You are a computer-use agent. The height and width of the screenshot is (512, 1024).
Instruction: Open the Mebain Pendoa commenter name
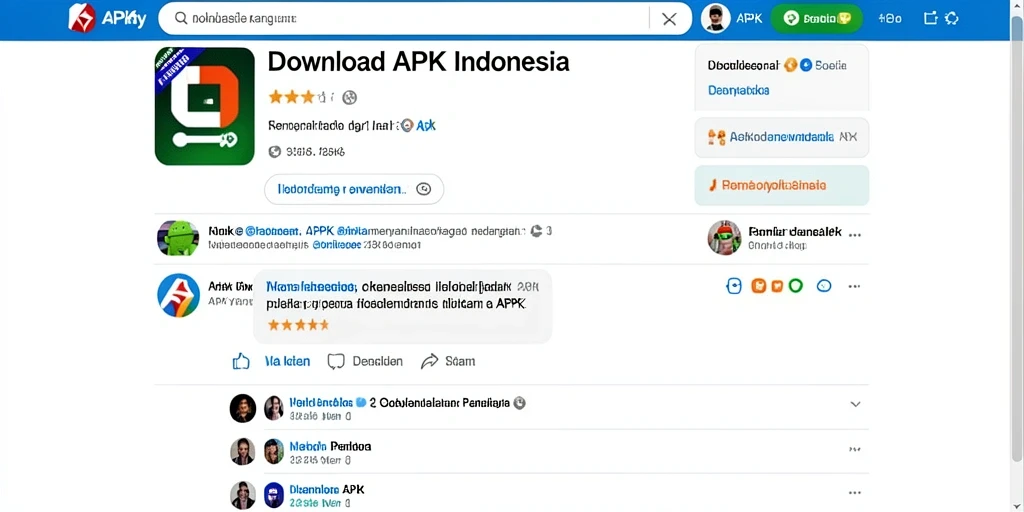[330, 447]
